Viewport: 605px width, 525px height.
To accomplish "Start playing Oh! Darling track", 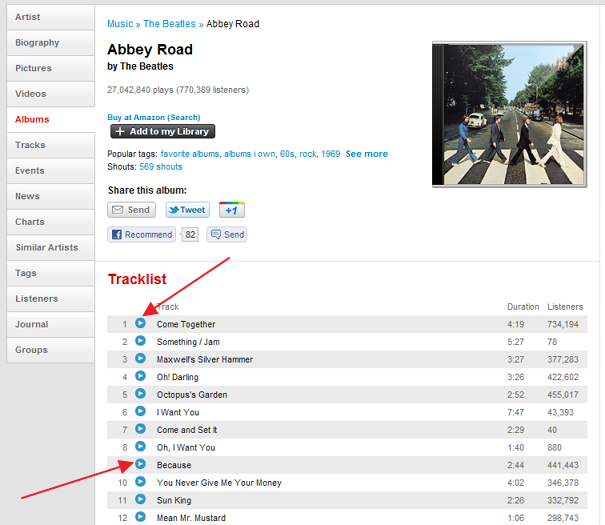I will pos(140,377).
